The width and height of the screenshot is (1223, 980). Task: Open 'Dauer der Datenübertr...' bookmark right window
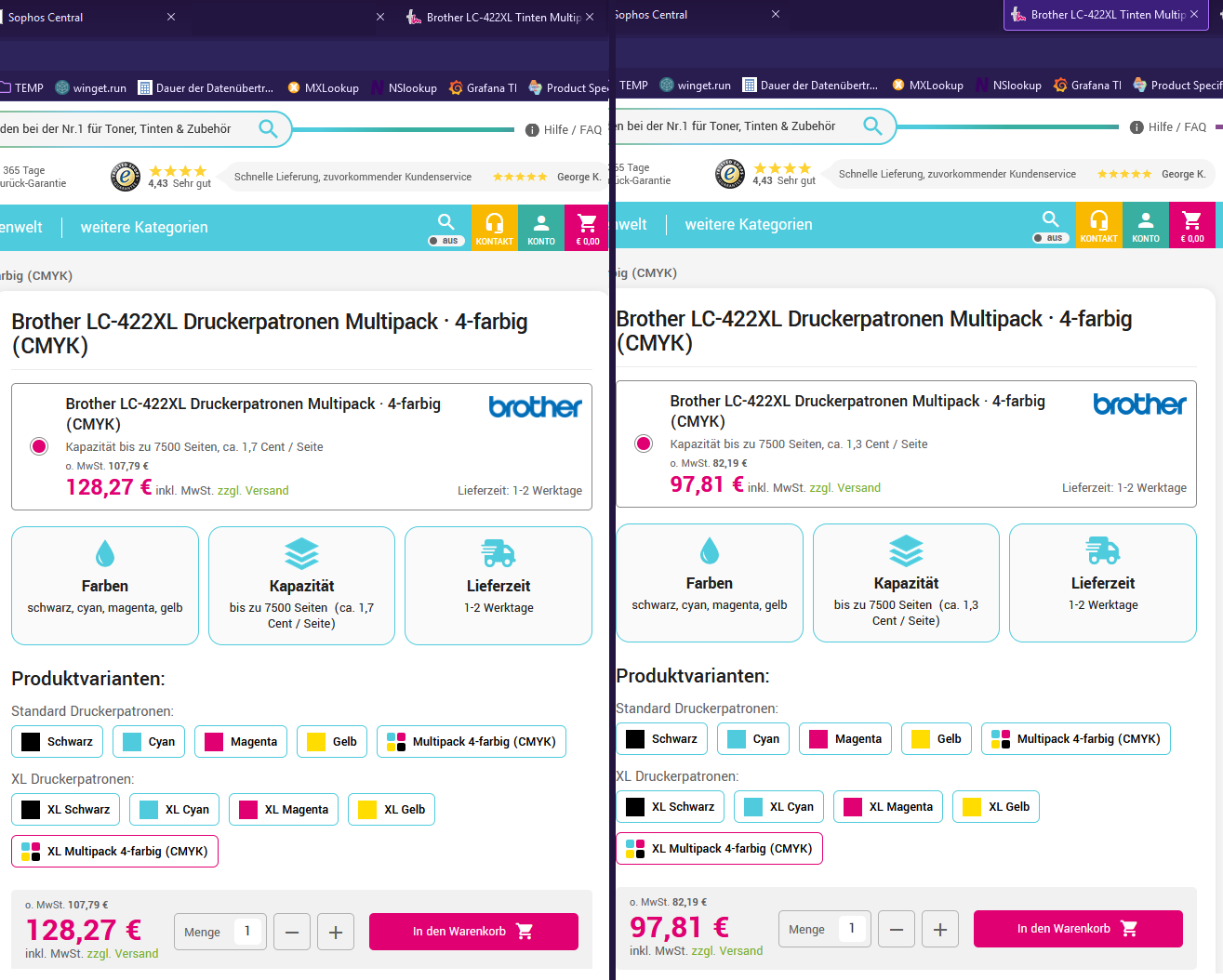[810, 86]
